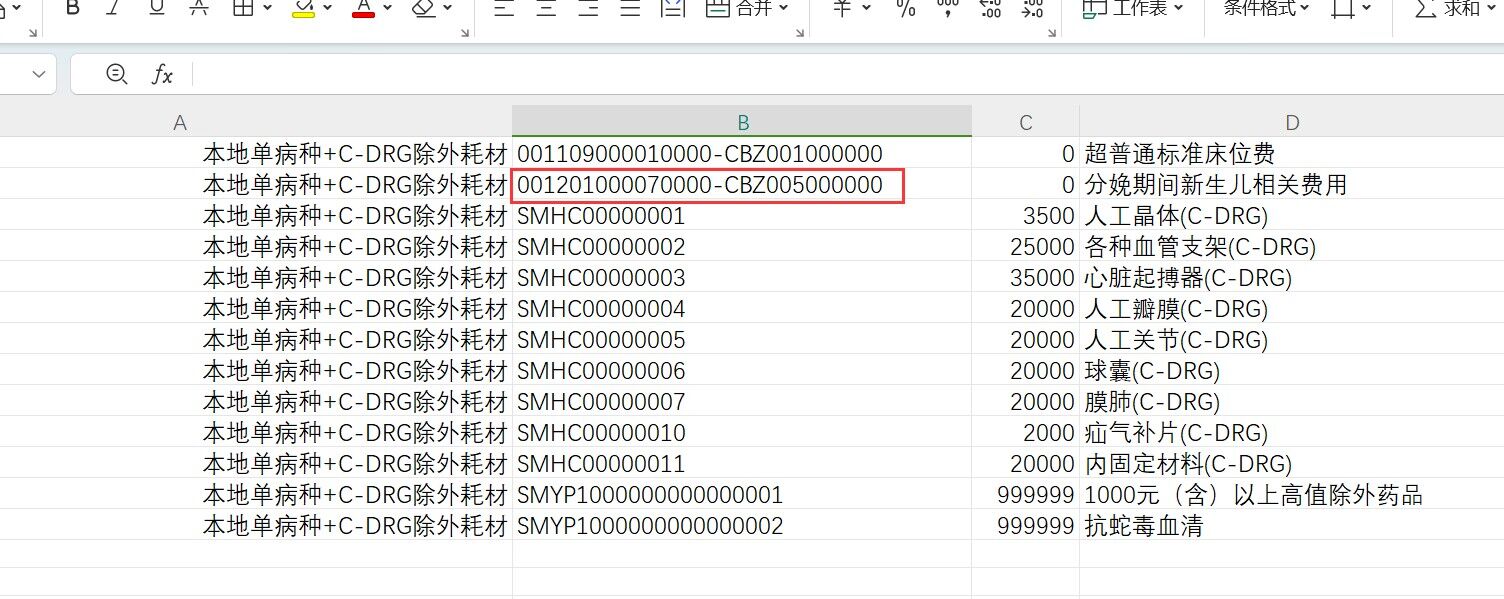Toggle underline formatting
Image resolution: width=1504 pixels, height=599 pixels.
tap(156, 8)
